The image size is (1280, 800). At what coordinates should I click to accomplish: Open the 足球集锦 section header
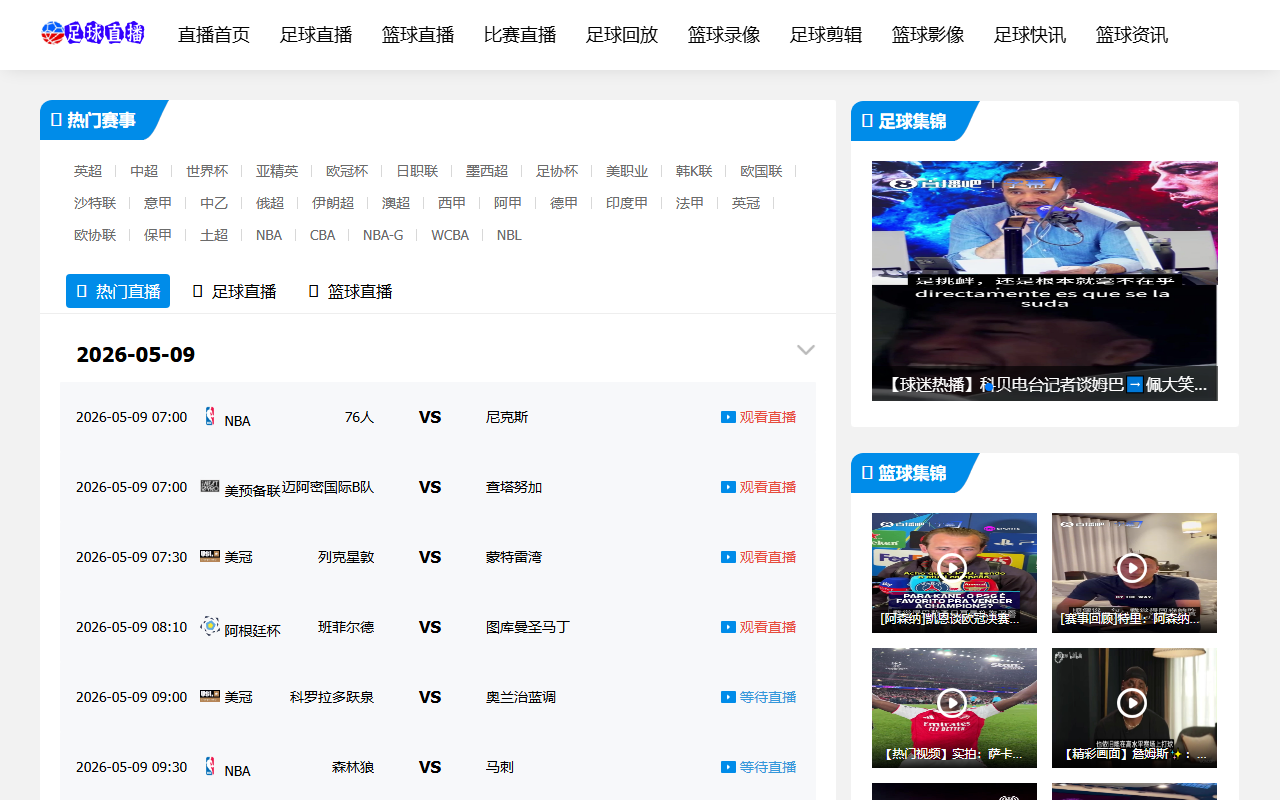coord(912,121)
